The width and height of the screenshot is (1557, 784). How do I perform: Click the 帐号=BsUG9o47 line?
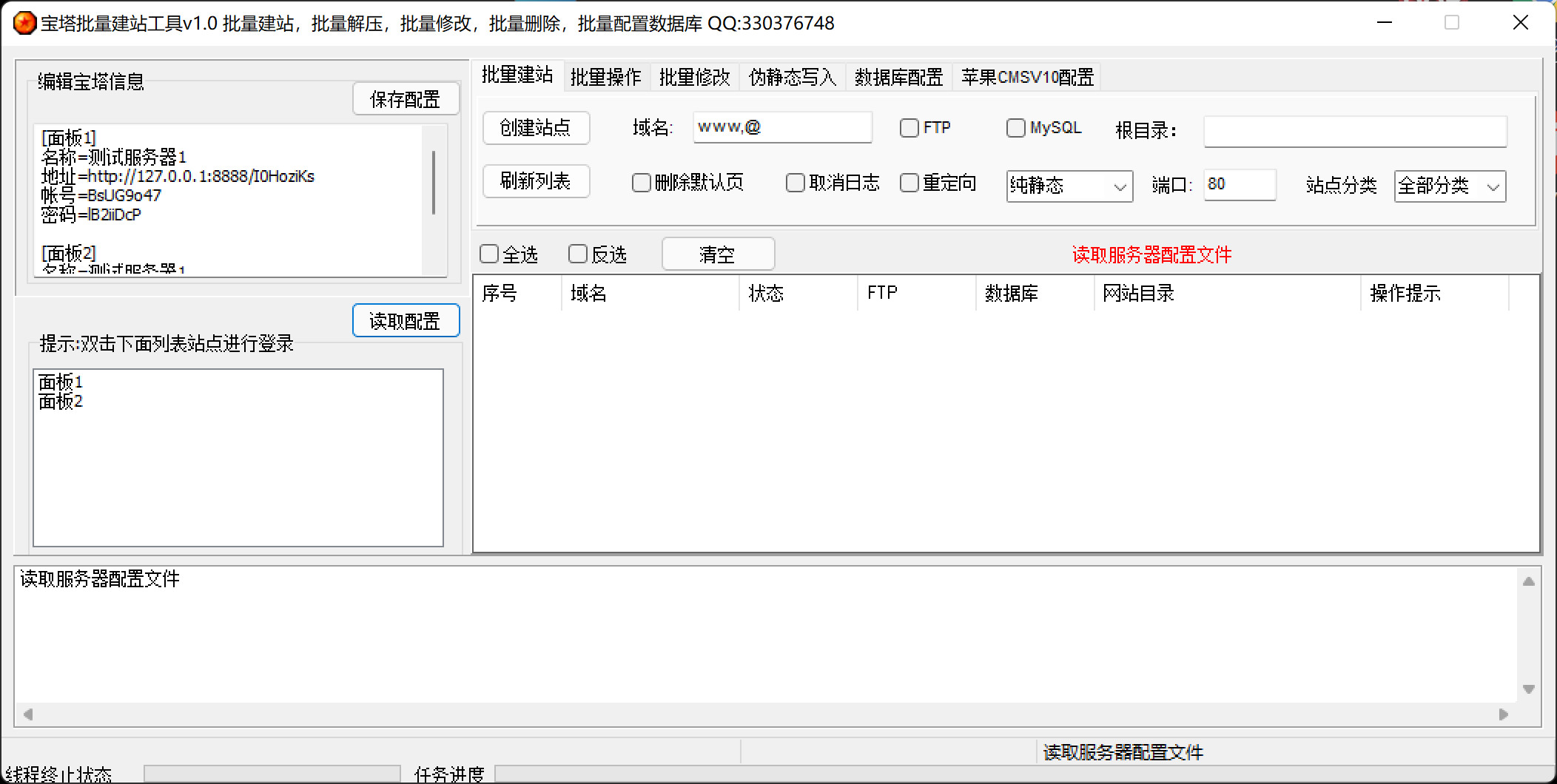click(101, 195)
